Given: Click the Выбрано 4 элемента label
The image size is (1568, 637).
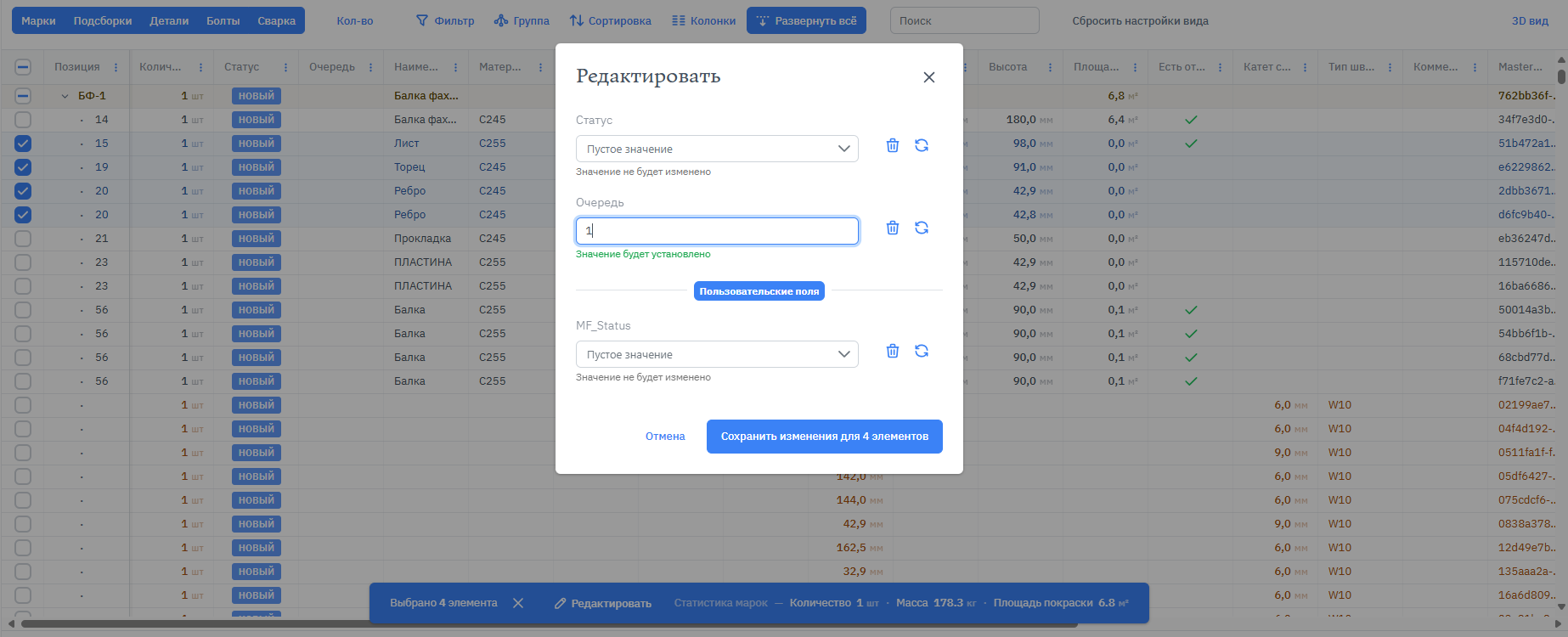Looking at the screenshot, I should (x=443, y=603).
